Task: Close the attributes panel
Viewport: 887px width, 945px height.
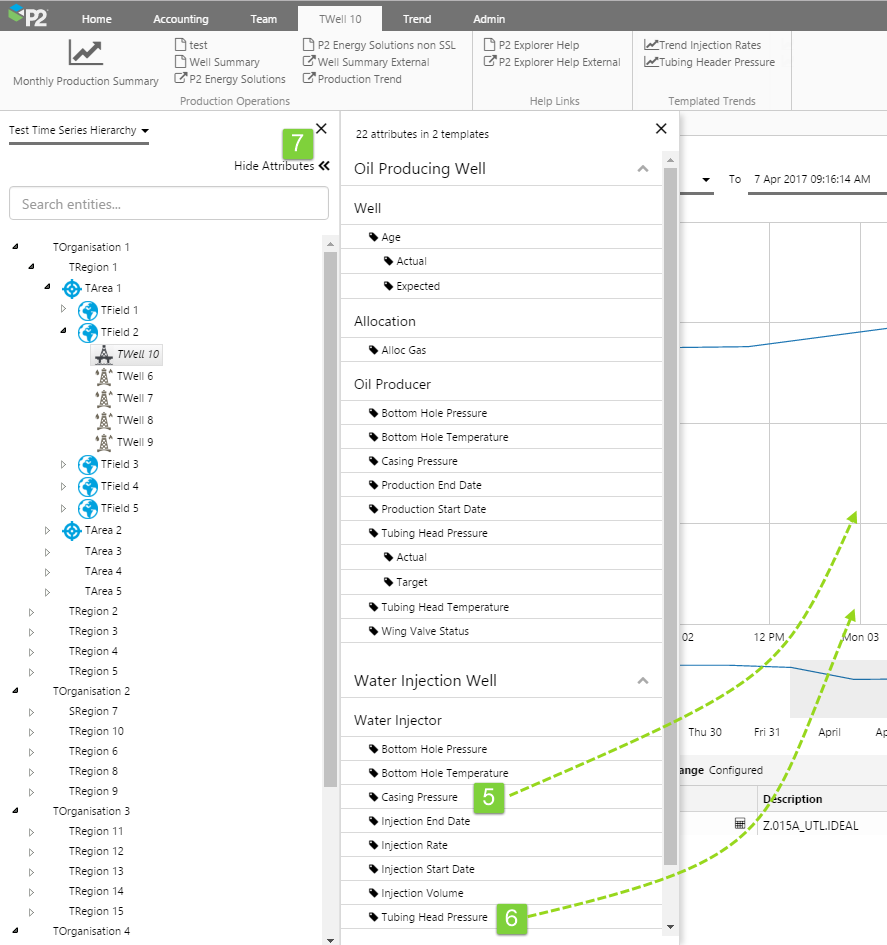Action: coord(660,128)
